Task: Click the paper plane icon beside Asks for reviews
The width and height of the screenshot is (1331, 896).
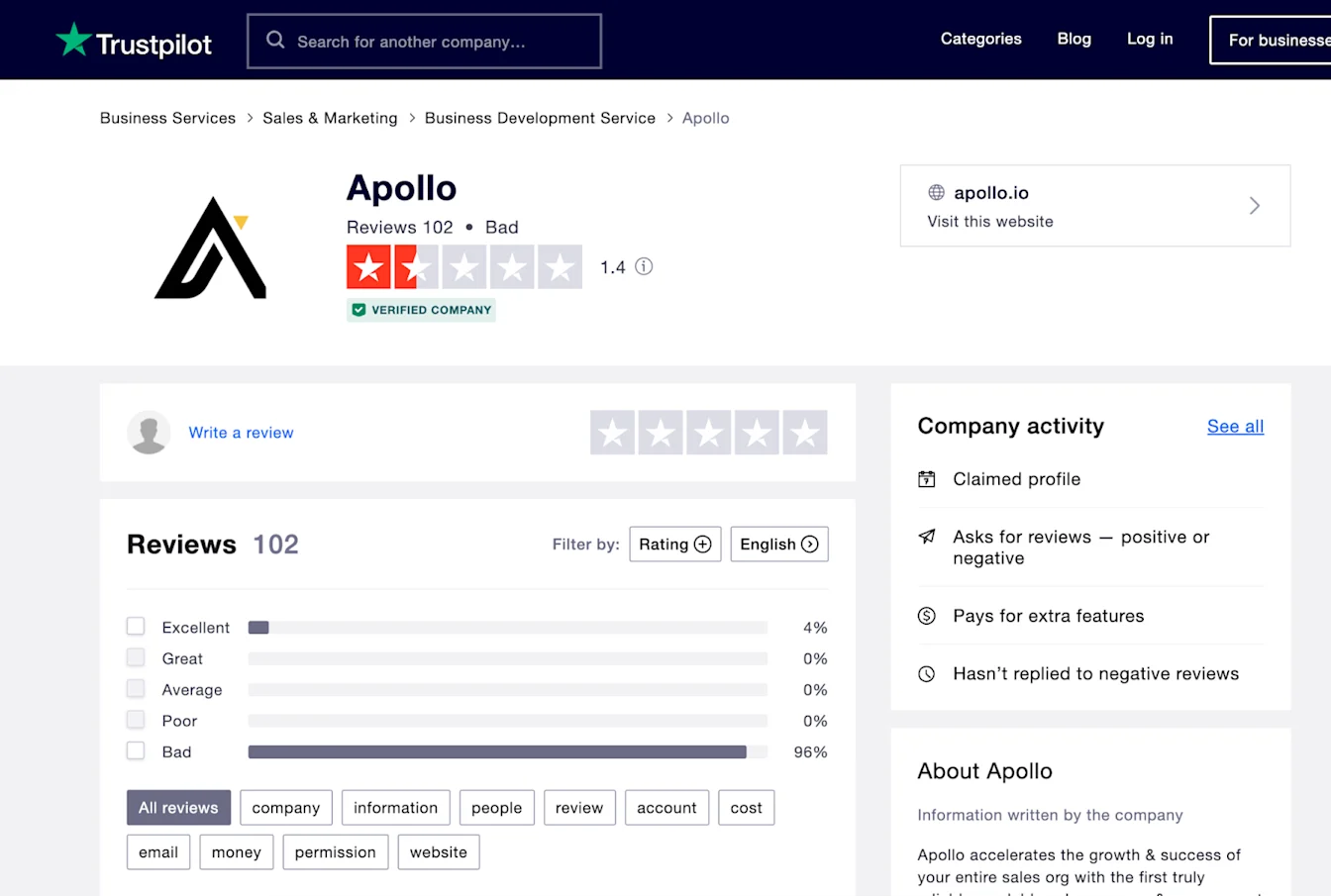Action: 927,537
